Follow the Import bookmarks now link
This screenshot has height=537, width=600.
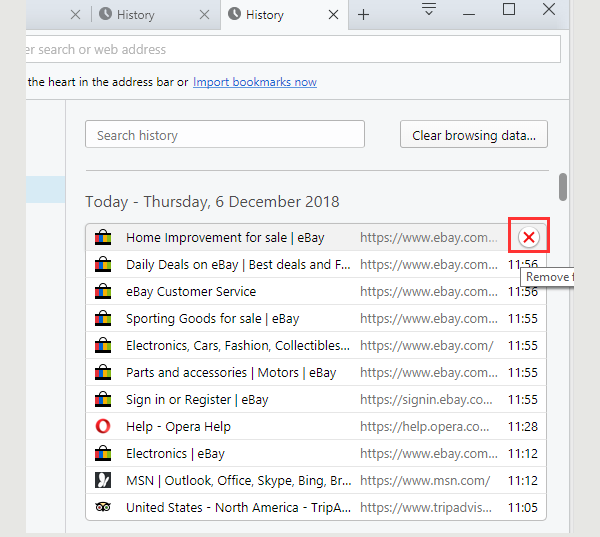(255, 82)
